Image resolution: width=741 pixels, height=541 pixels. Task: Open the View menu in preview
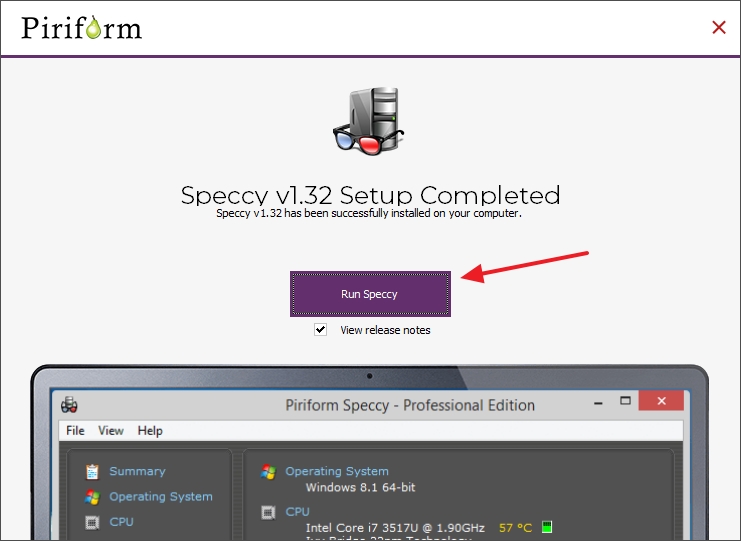click(111, 431)
